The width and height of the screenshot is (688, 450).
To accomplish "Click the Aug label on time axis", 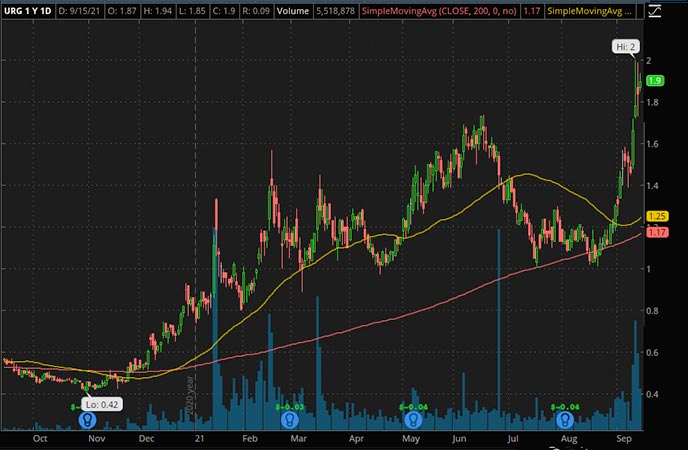I will pyautogui.click(x=569, y=439).
